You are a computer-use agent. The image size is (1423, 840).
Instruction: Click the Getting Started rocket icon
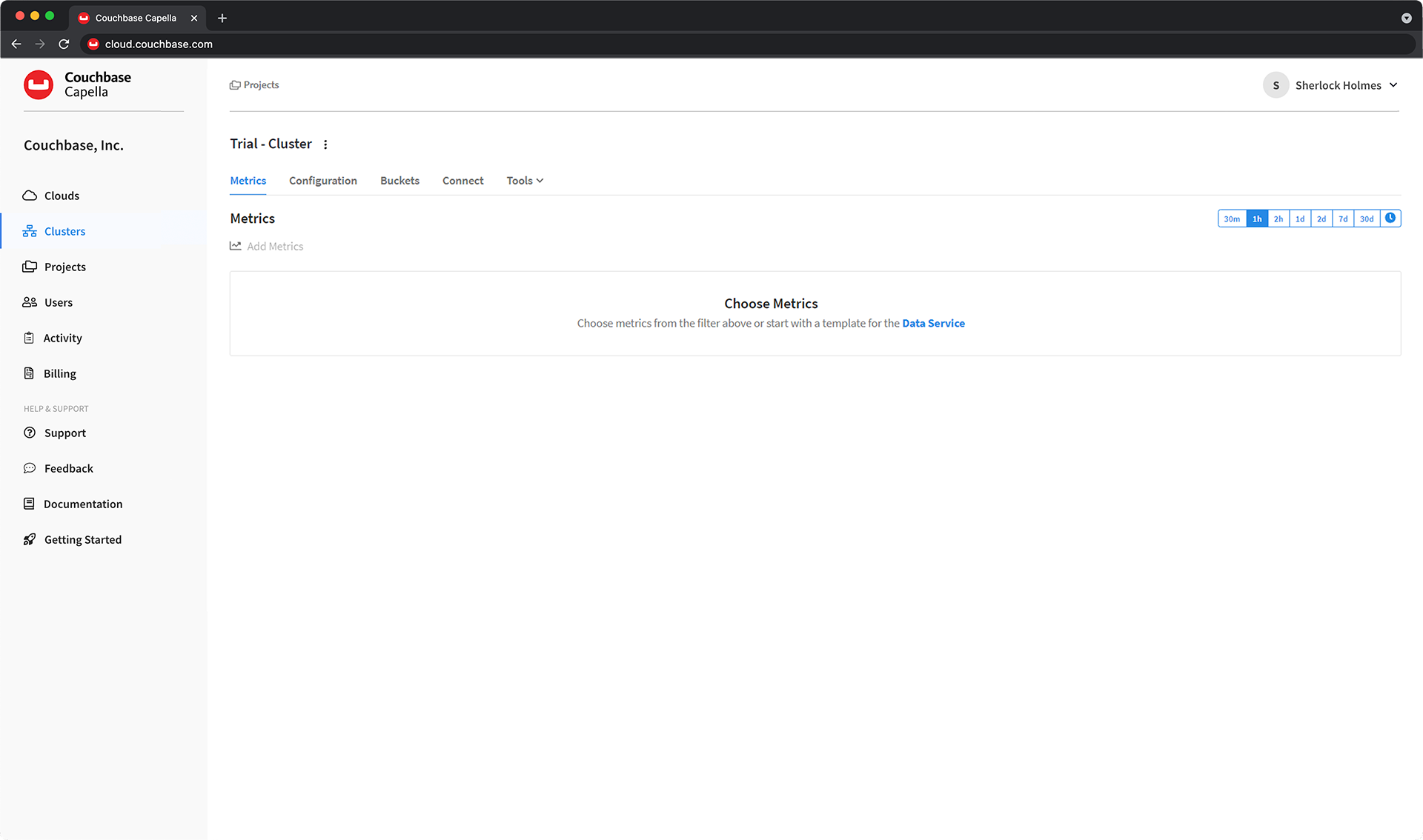tap(30, 539)
